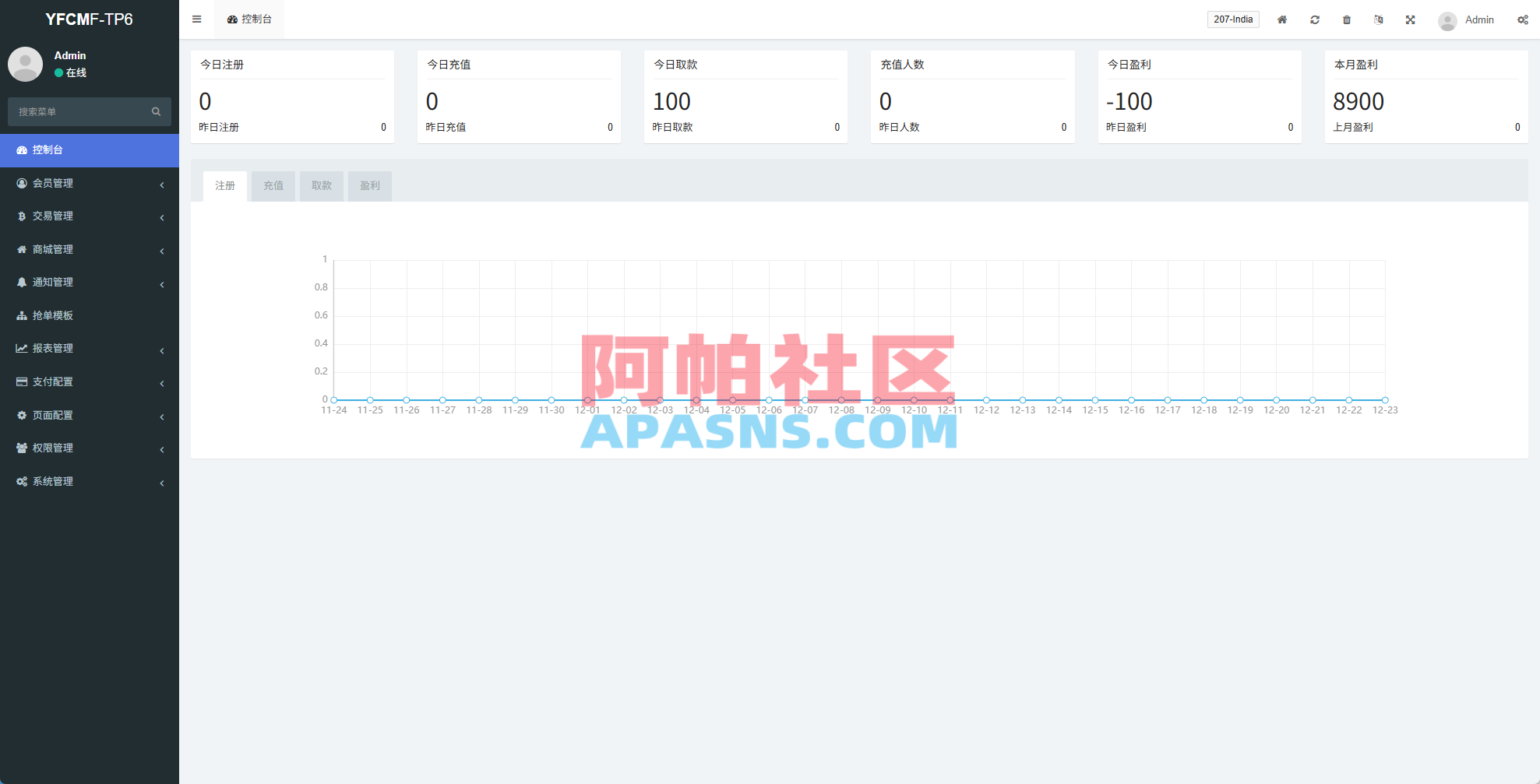Switch to the 注册 chart tab

(x=225, y=186)
